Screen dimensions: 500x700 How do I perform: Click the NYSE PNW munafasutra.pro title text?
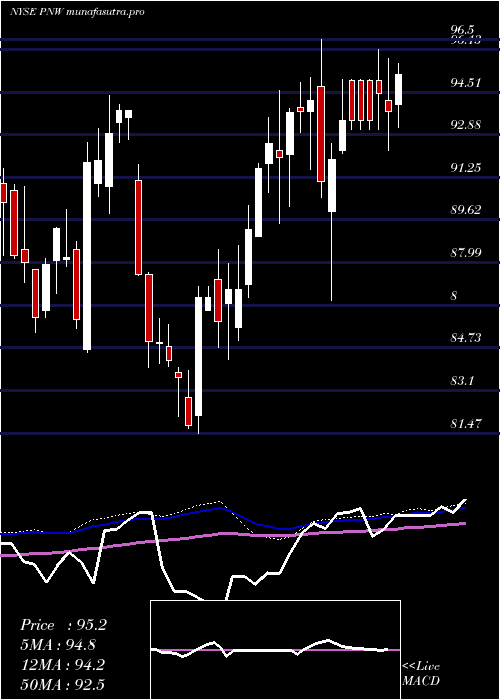pyautogui.click(x=77, y=12)
